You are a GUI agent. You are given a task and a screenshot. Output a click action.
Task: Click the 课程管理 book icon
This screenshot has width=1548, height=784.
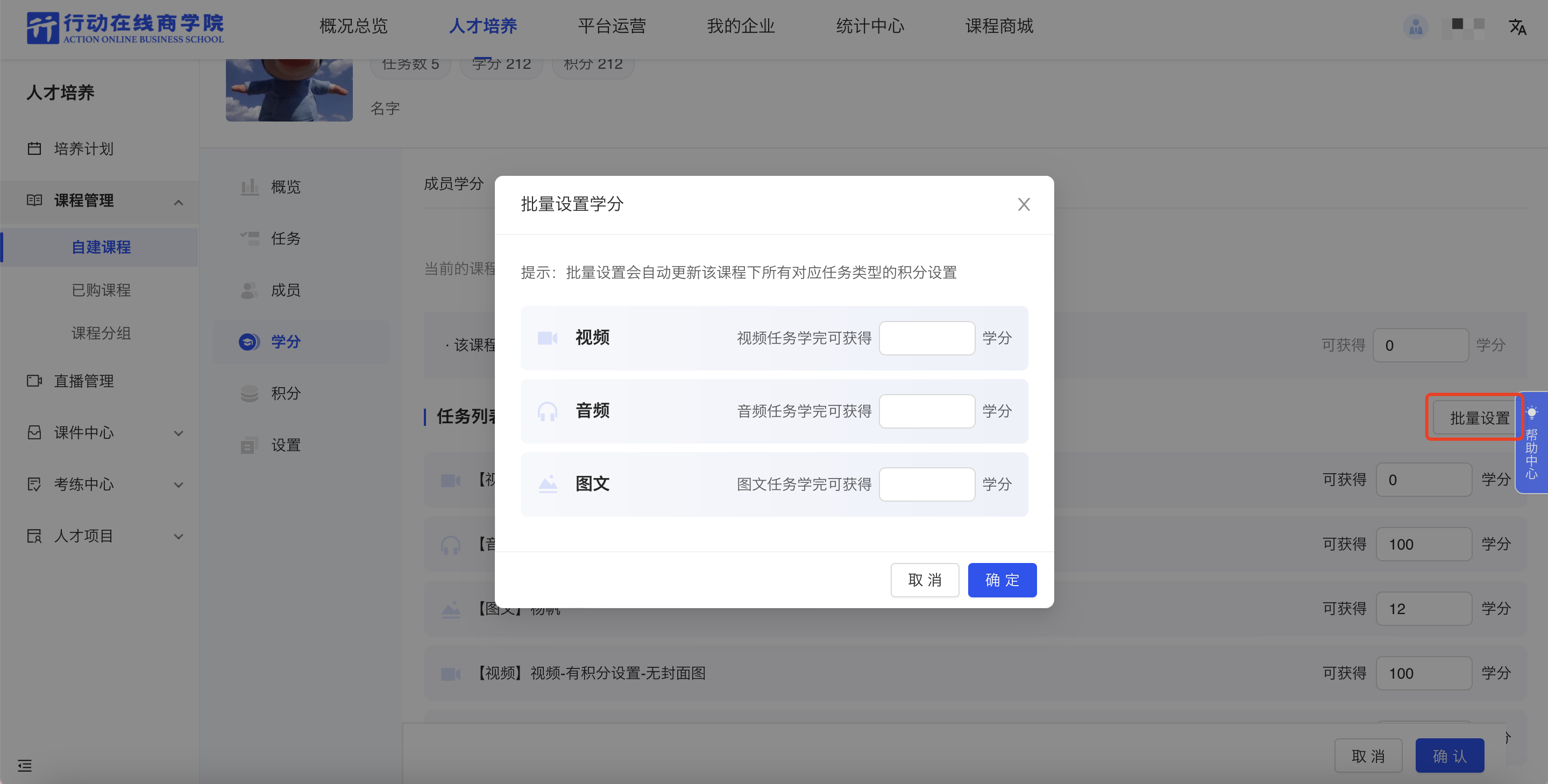[34, 200]
